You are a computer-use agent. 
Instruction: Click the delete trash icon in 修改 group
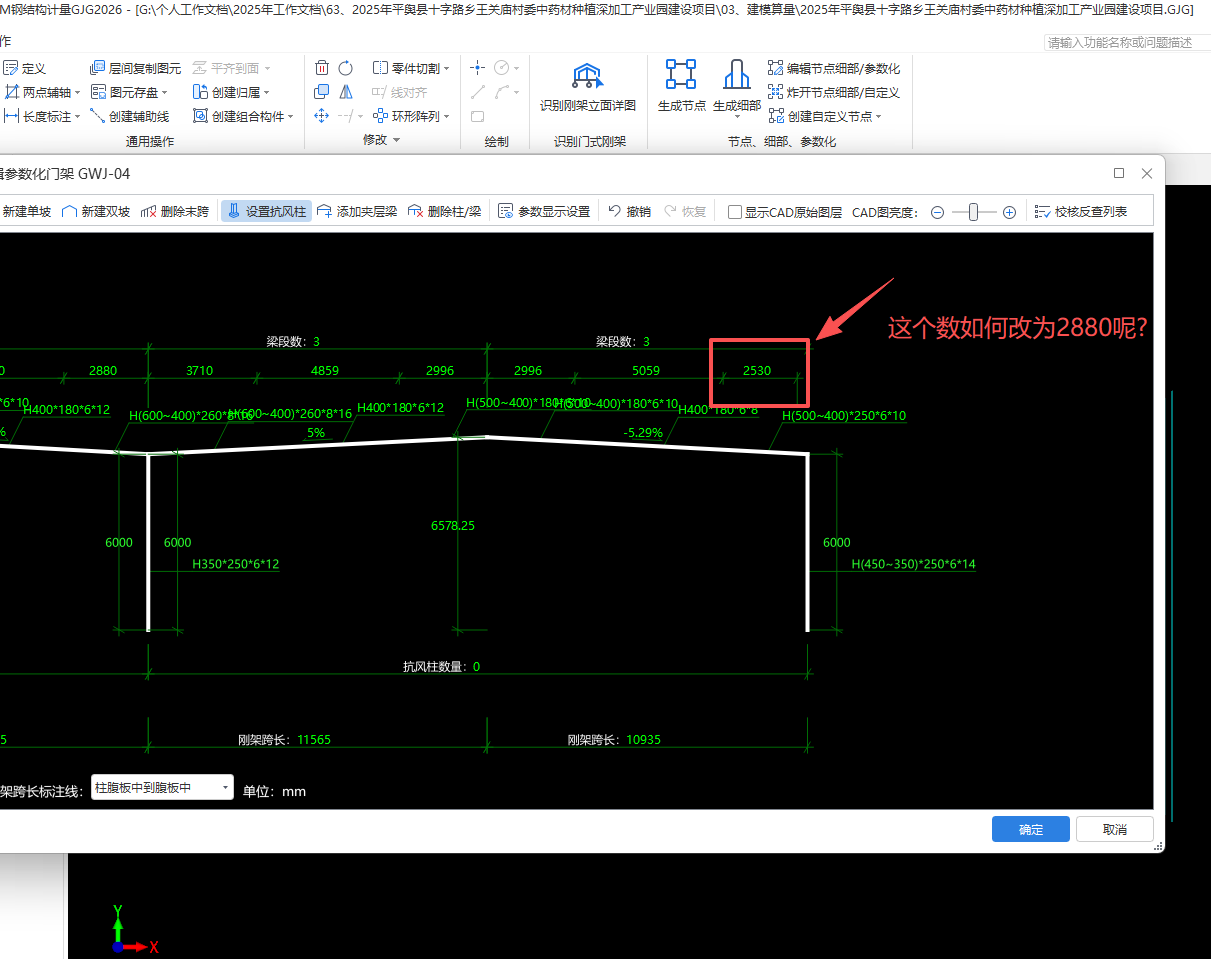(x=322, y=68)
